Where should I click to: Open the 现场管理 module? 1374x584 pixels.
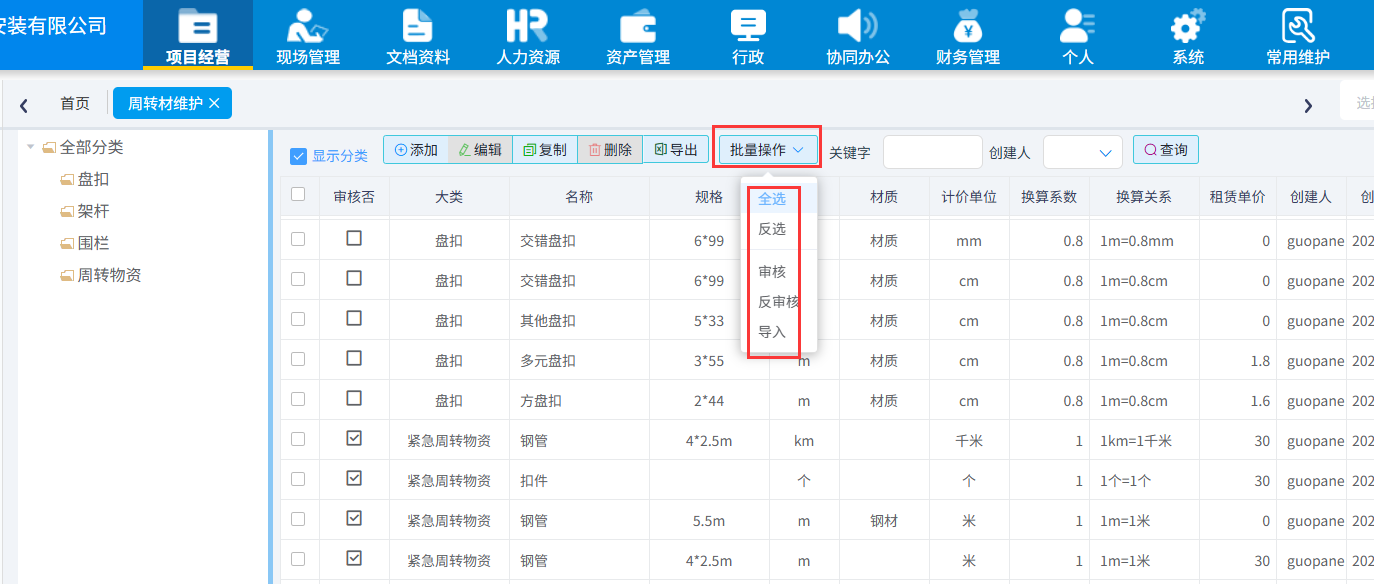pos(308,36)
